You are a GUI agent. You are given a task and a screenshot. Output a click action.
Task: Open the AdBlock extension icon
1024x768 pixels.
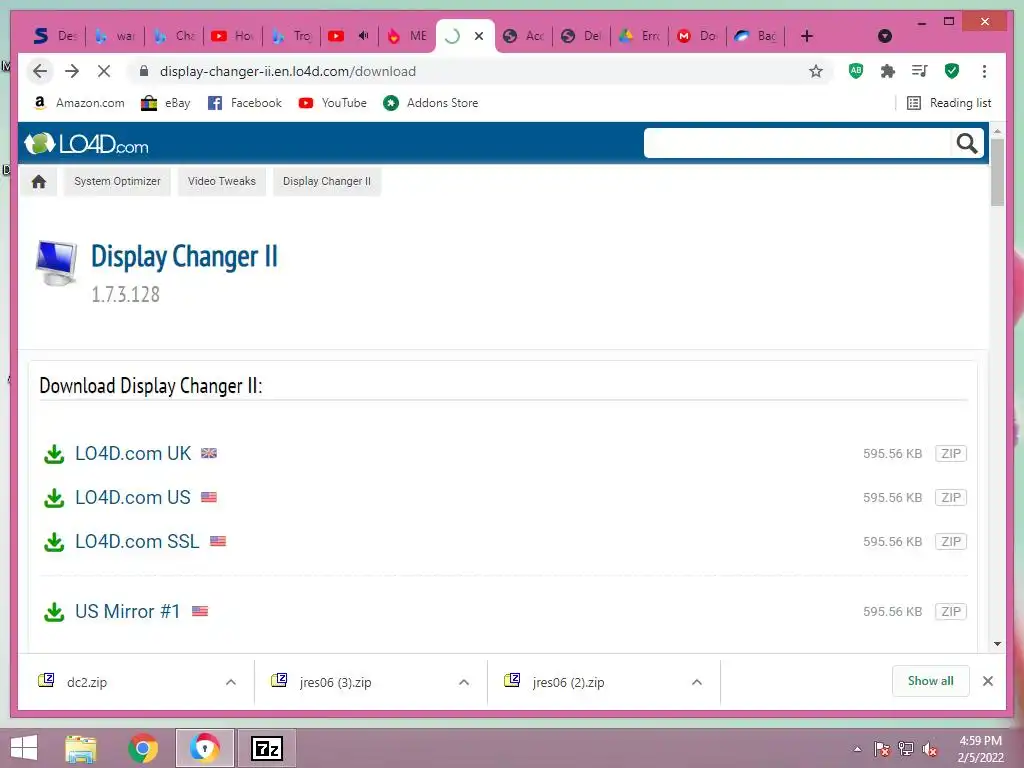point(856,71)
